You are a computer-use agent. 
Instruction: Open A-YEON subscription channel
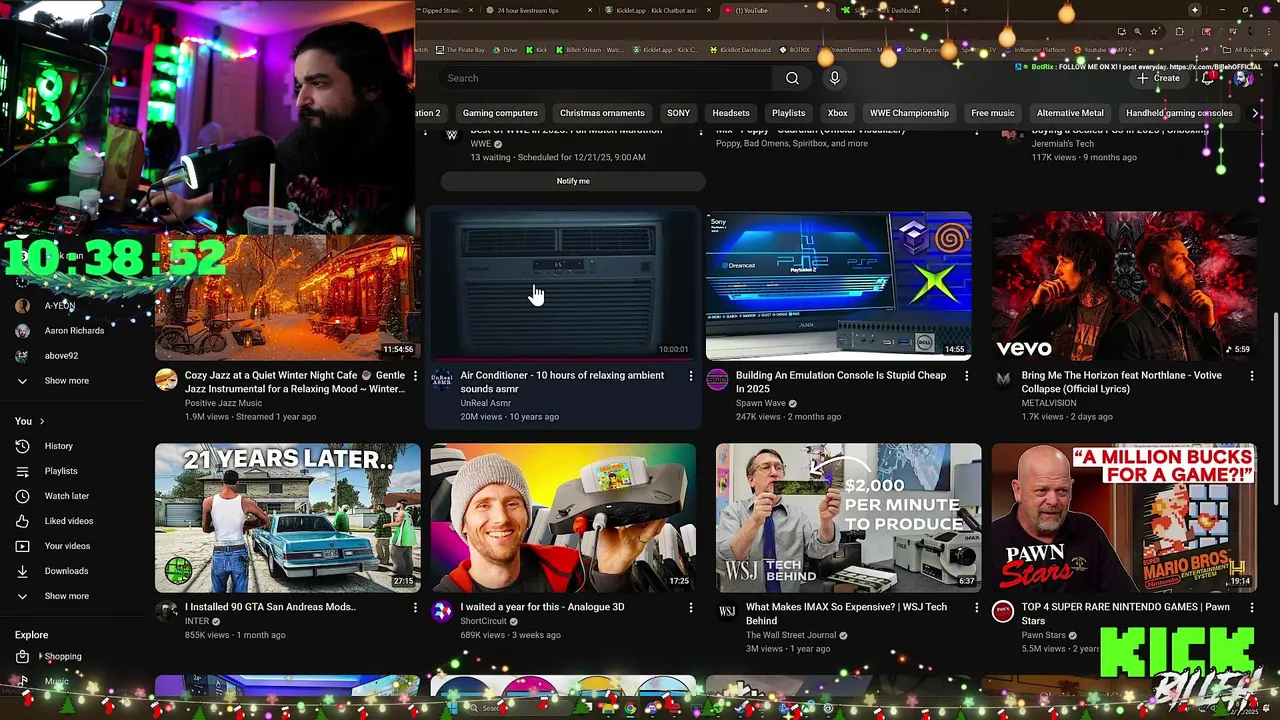(x=59, y=305)
